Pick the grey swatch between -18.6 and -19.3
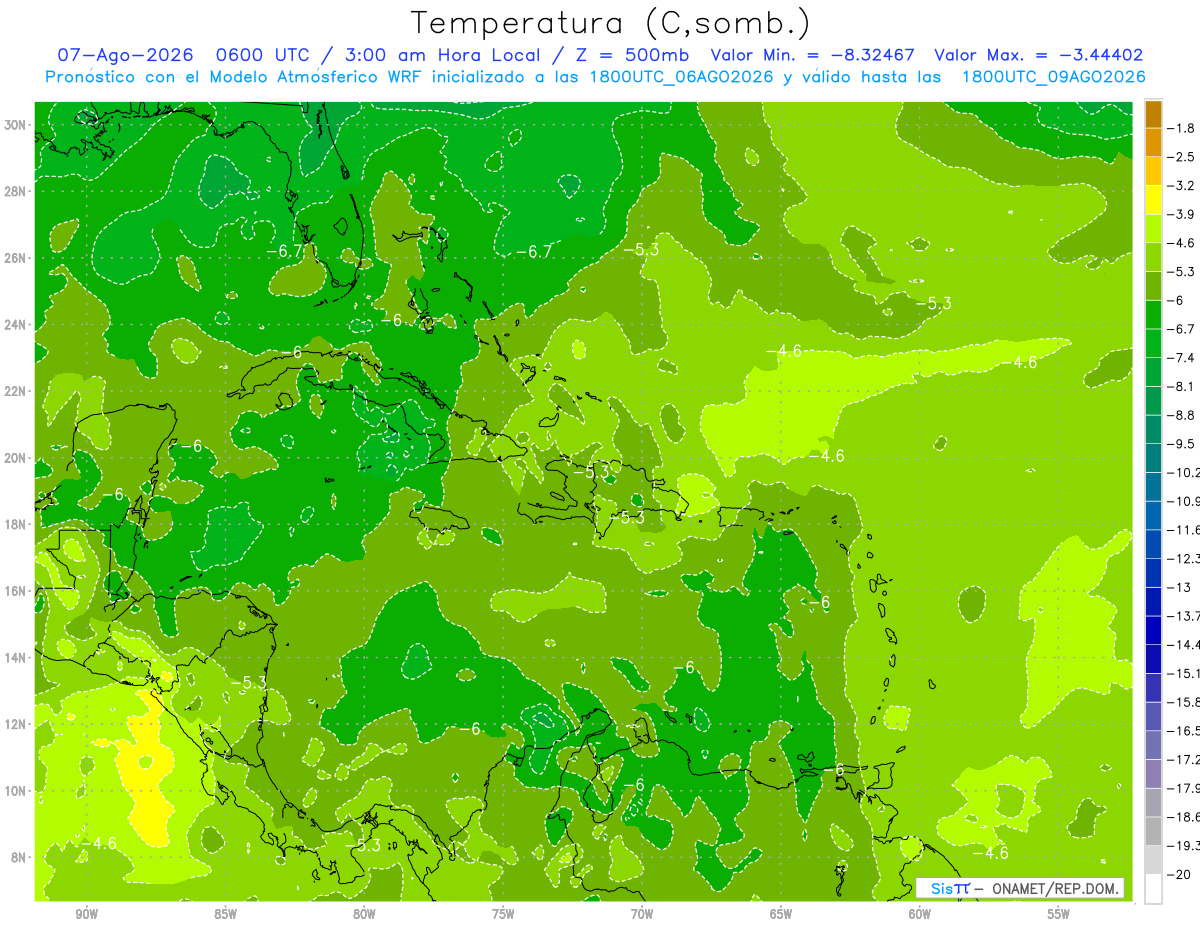 point(1153,831)
